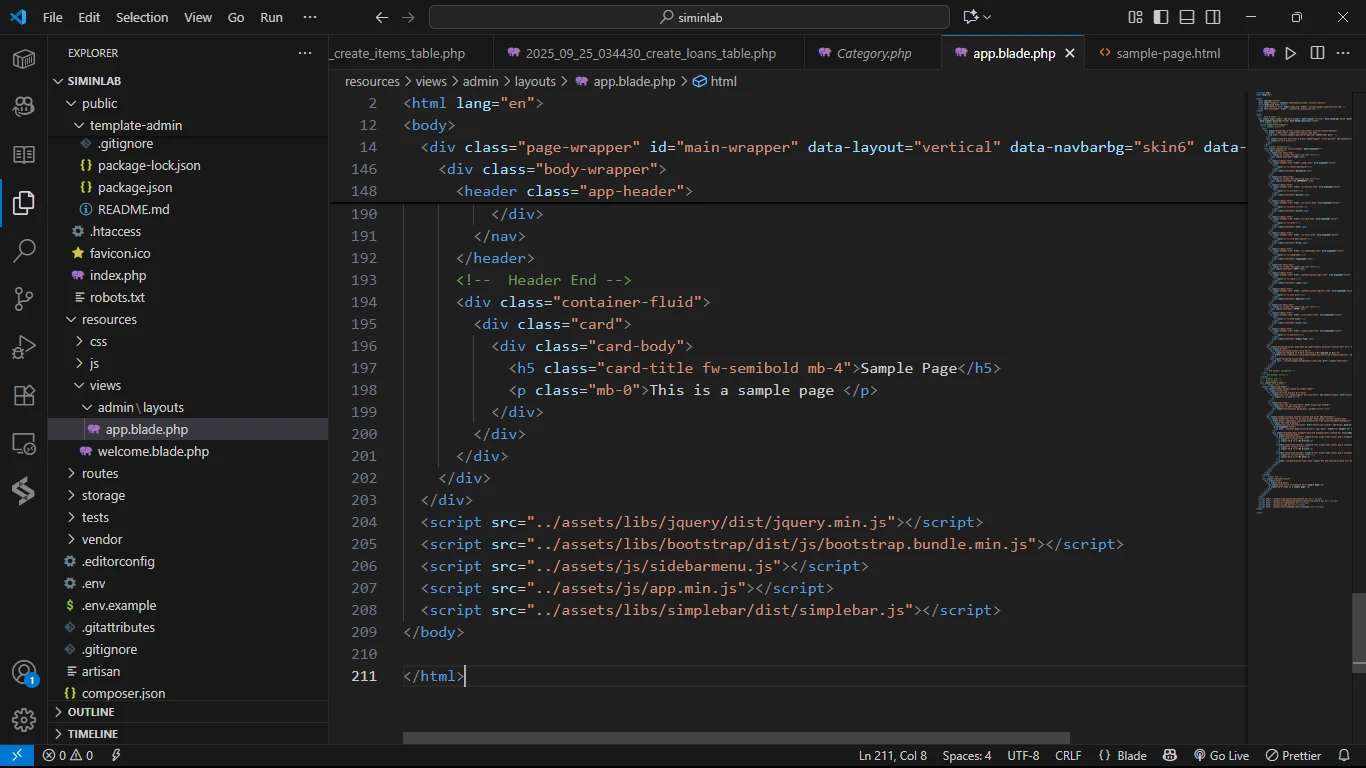Click the CRLF line ending indicator

[1068, 756]
